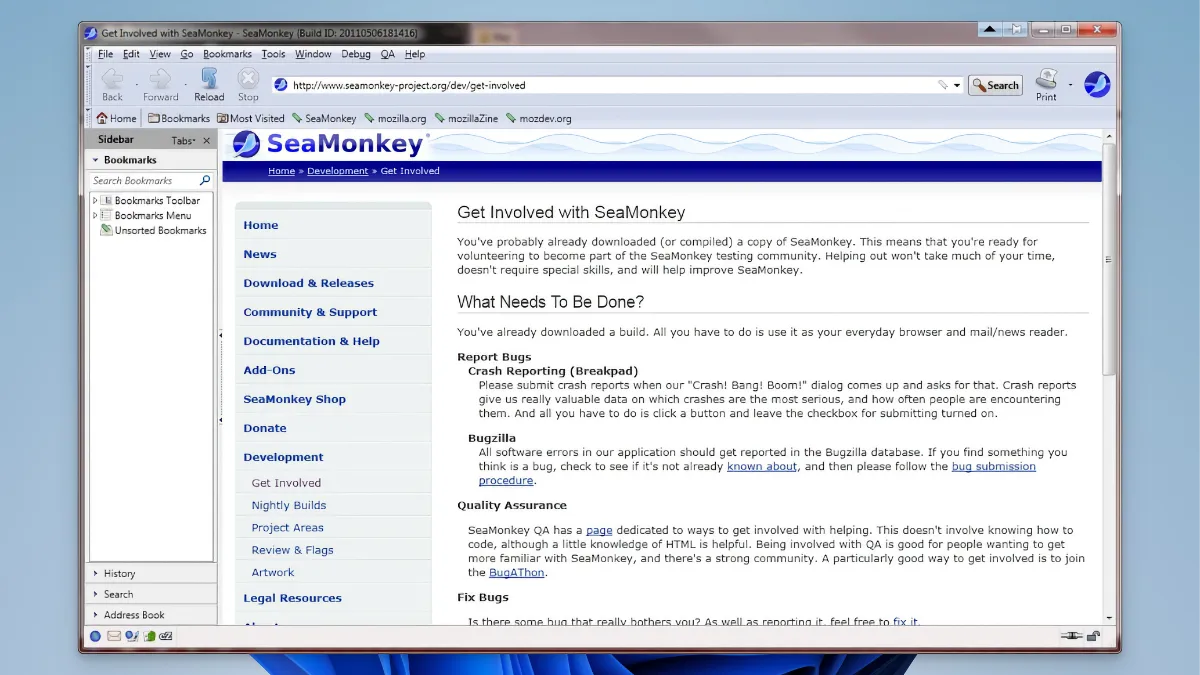Open Address Book icon in status bar

[149, 636]
